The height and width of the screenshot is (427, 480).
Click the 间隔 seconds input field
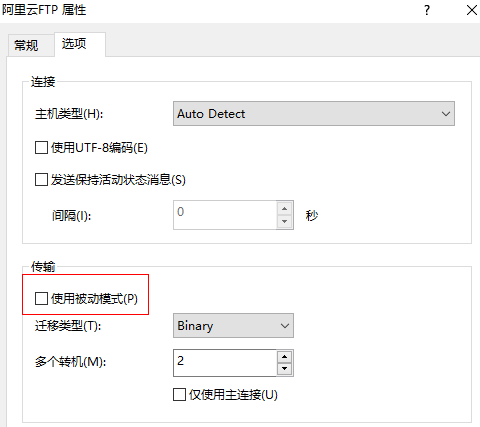tap(225, 215)
